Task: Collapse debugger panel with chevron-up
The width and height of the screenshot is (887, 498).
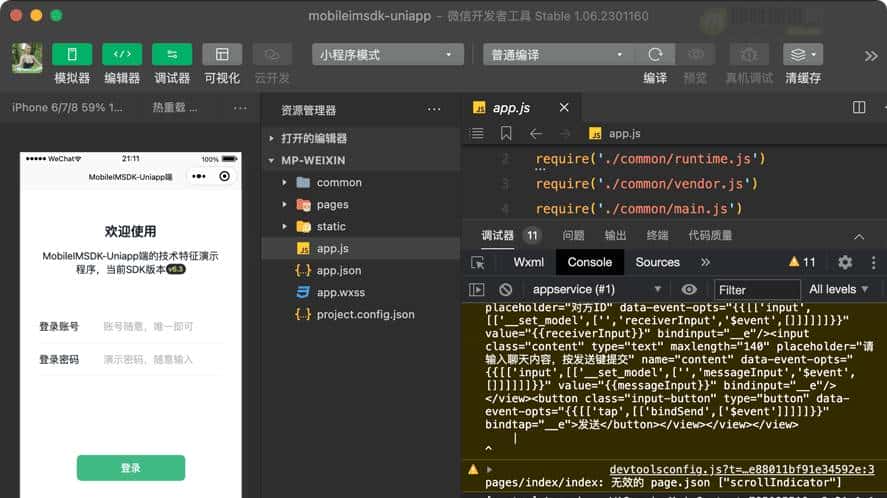Action: [859, 237]
